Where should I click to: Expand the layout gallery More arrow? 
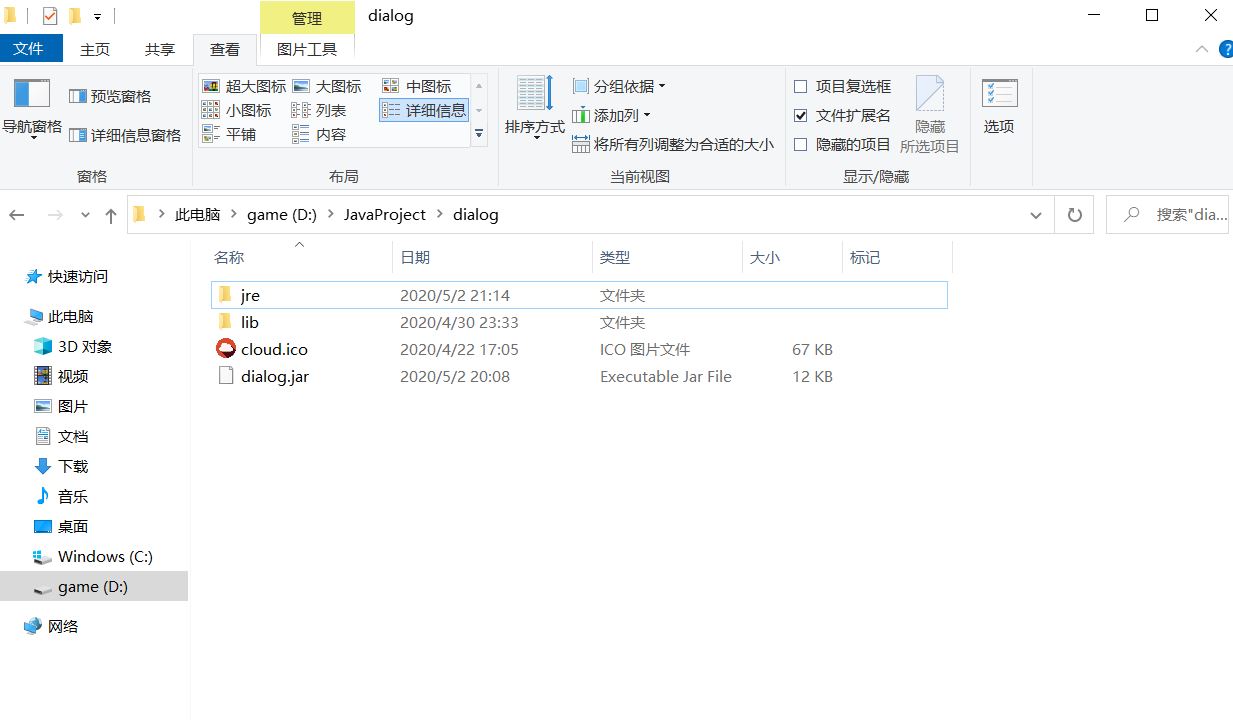point(479,133)
